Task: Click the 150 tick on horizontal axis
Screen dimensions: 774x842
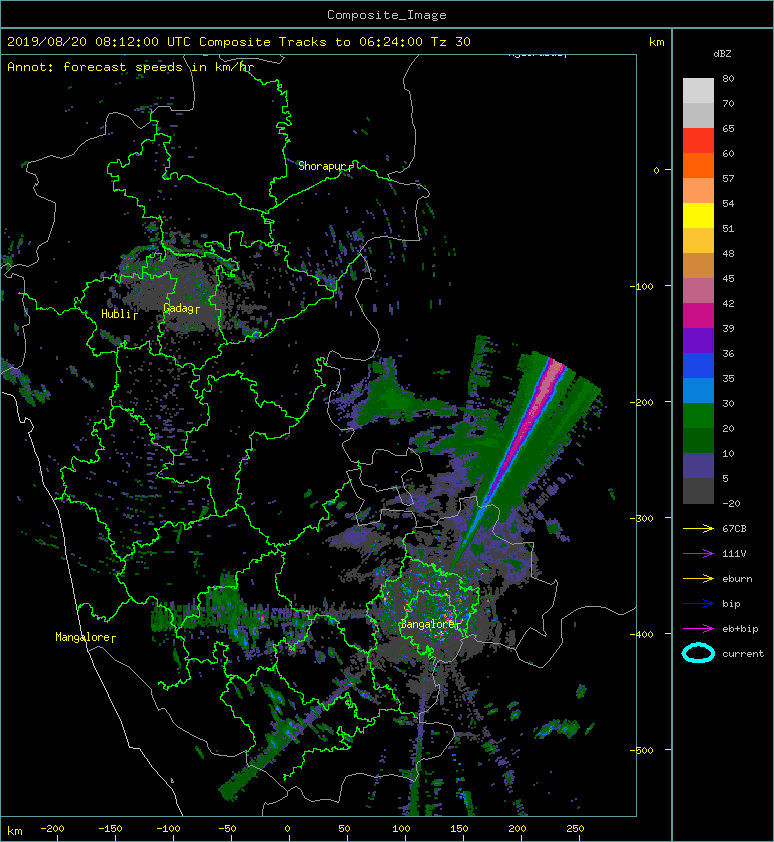Action: pyautogui.click(x=459, y=829)
